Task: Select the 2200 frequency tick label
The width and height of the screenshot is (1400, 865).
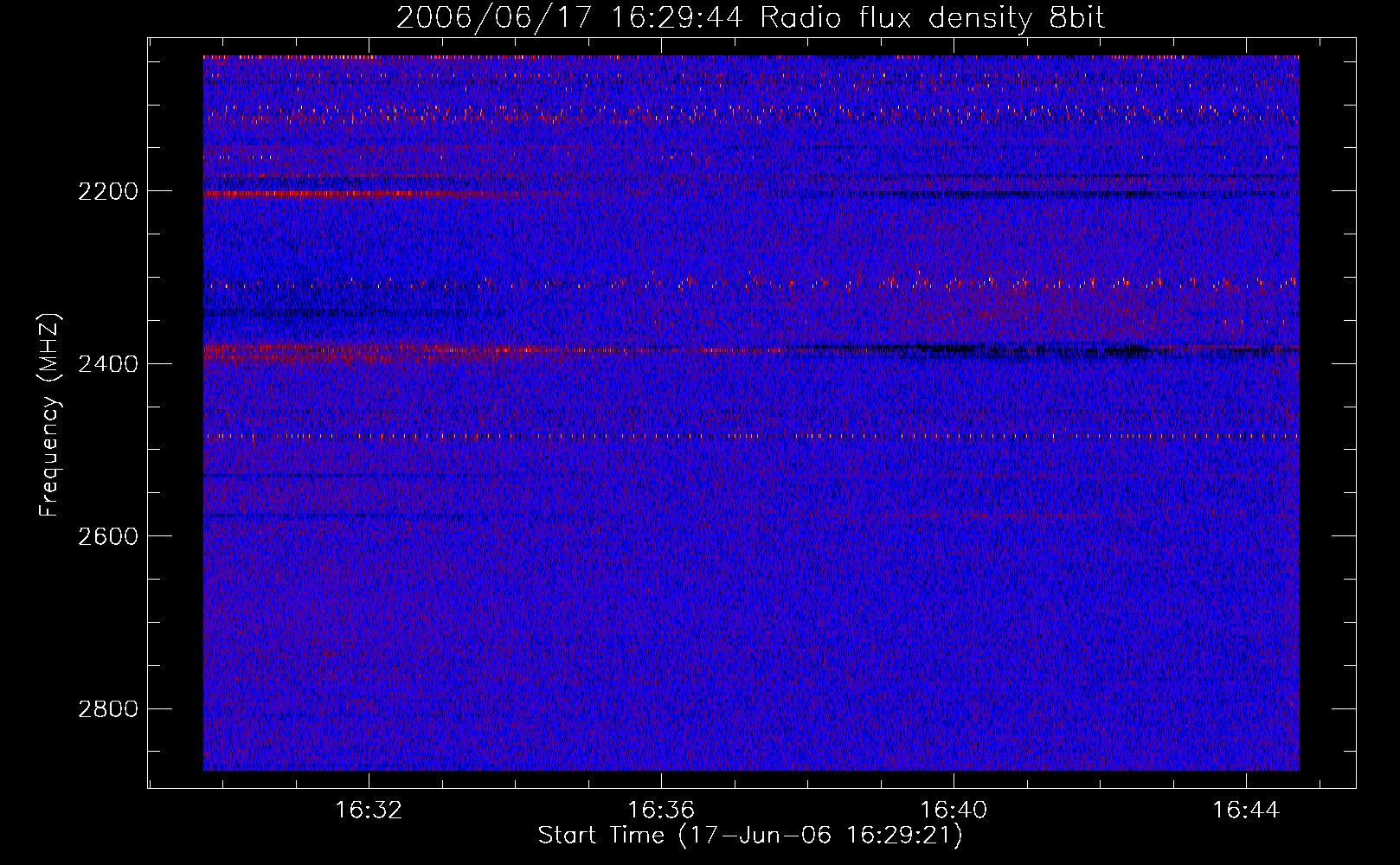Action: (108, 191)
